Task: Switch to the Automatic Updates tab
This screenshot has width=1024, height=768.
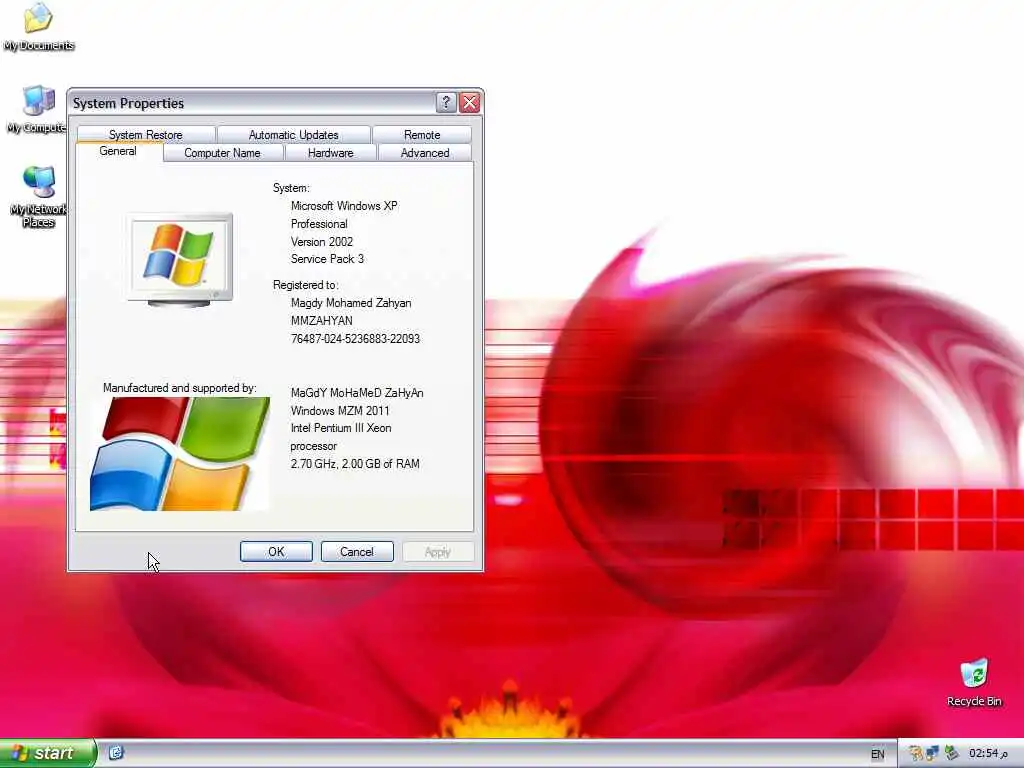Action: [x=293, y=135]
